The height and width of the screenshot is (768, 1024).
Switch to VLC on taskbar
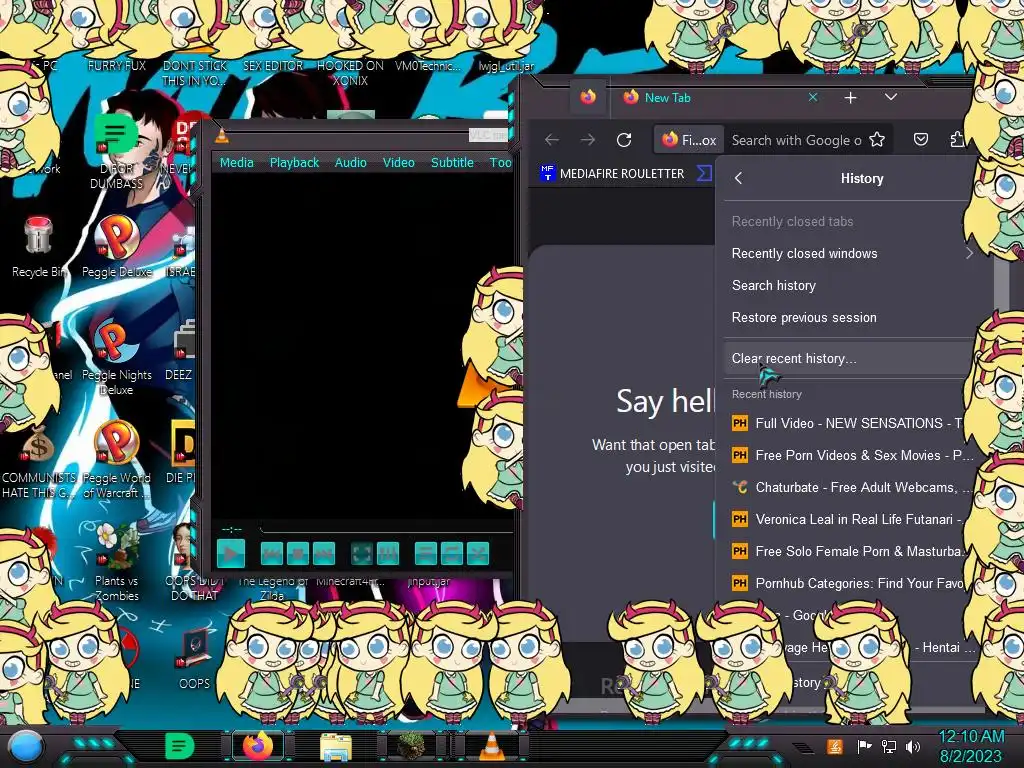(x=492, y=746)
